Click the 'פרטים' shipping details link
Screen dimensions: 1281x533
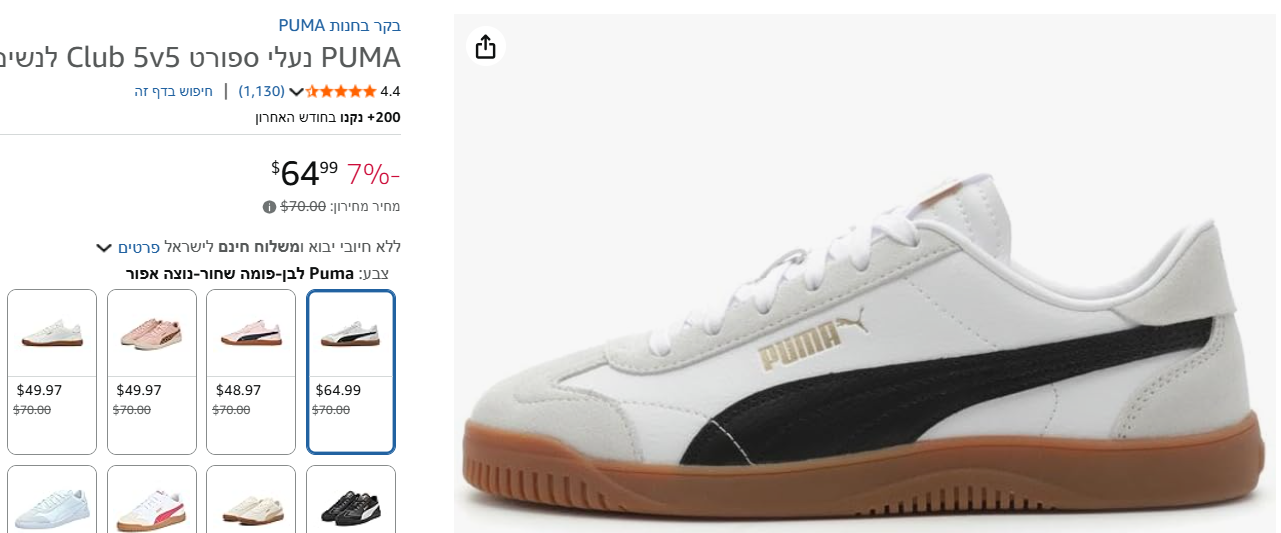[139, 247]
